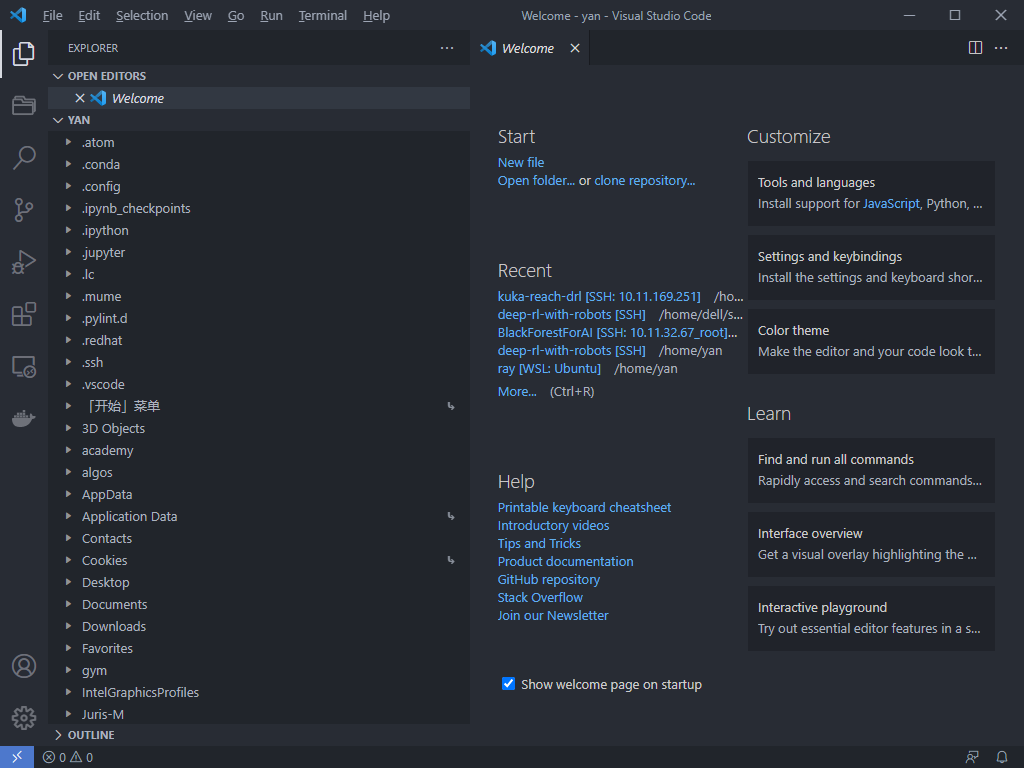1024x768 pixels.
Task: Click the New file link
Action: [520, 162]
